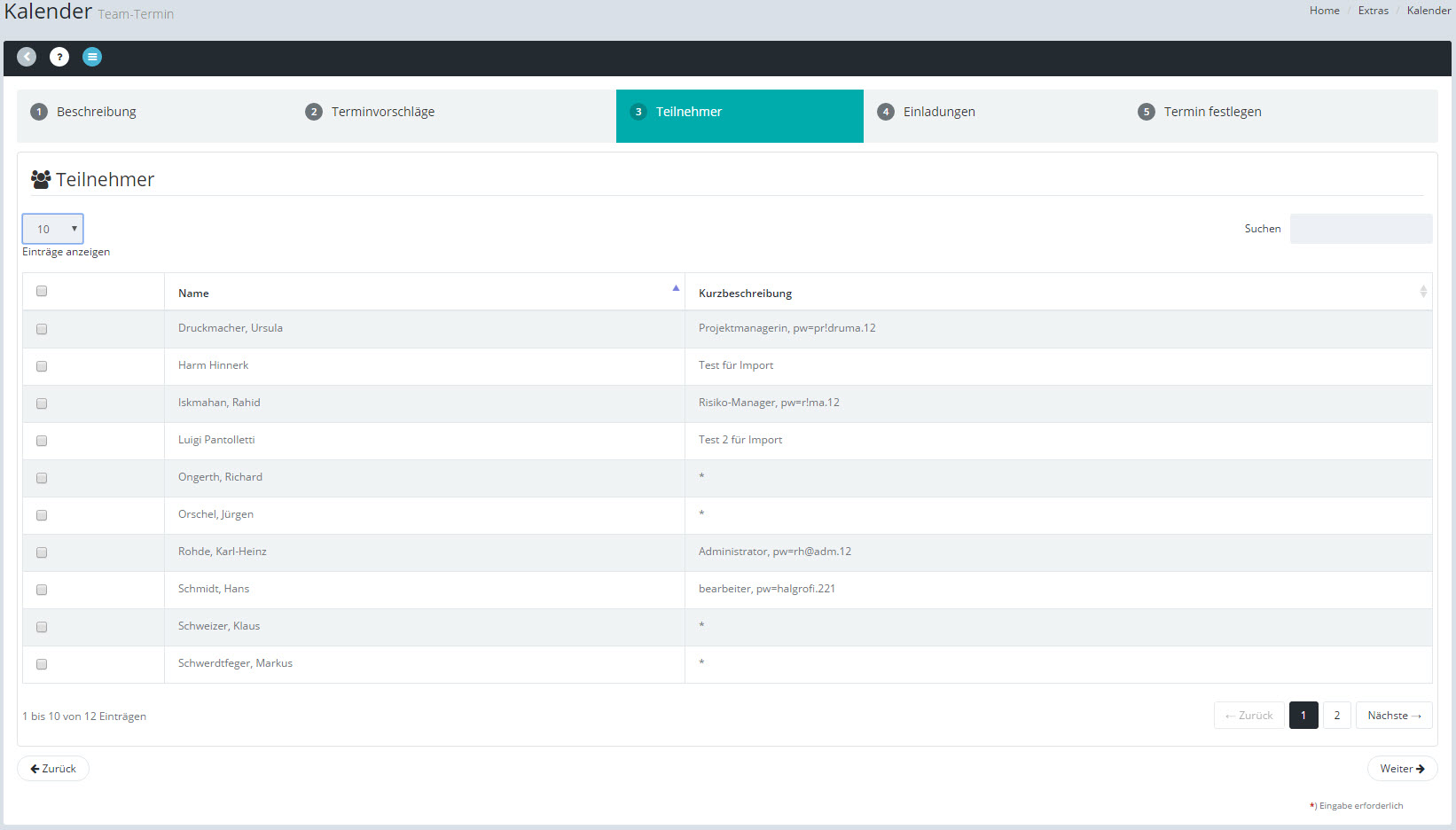This screenshot has width=1456, height=830.
Task: Click step 5 Termin festlegen
Action: [x=1211, y=112]
